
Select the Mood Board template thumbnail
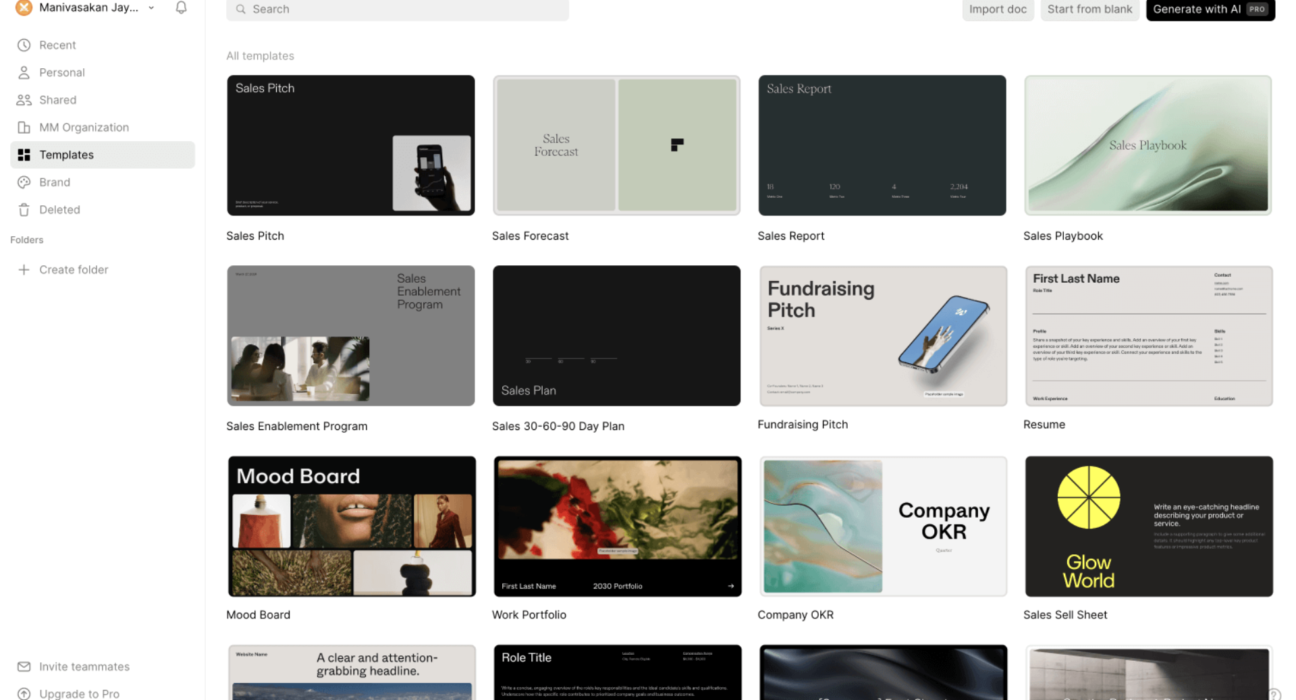(351, 526)
